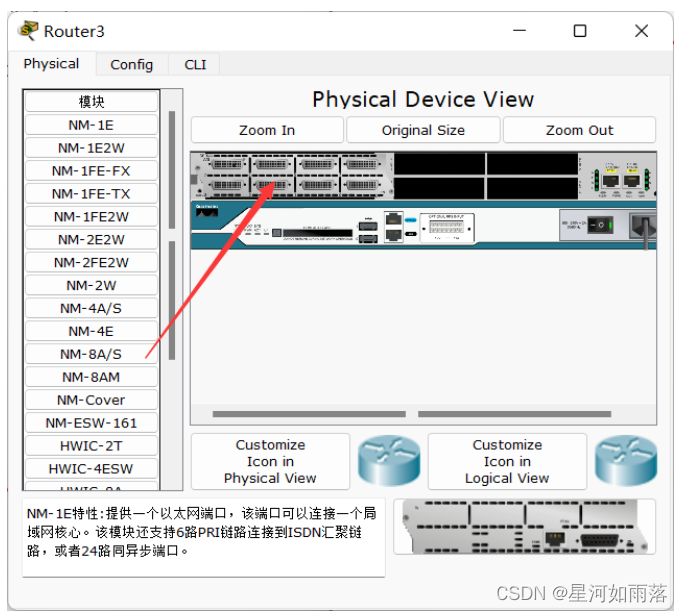Click the router icon beside Customize Icon in Logical View
The height and width of the screenshot is (613, 683).
coord(626,461)
